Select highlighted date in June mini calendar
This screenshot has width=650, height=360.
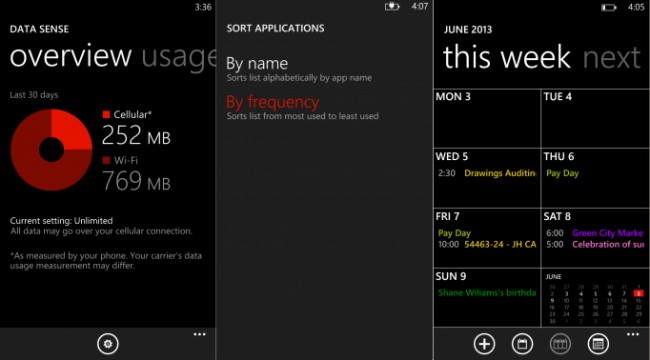(638, 294)
